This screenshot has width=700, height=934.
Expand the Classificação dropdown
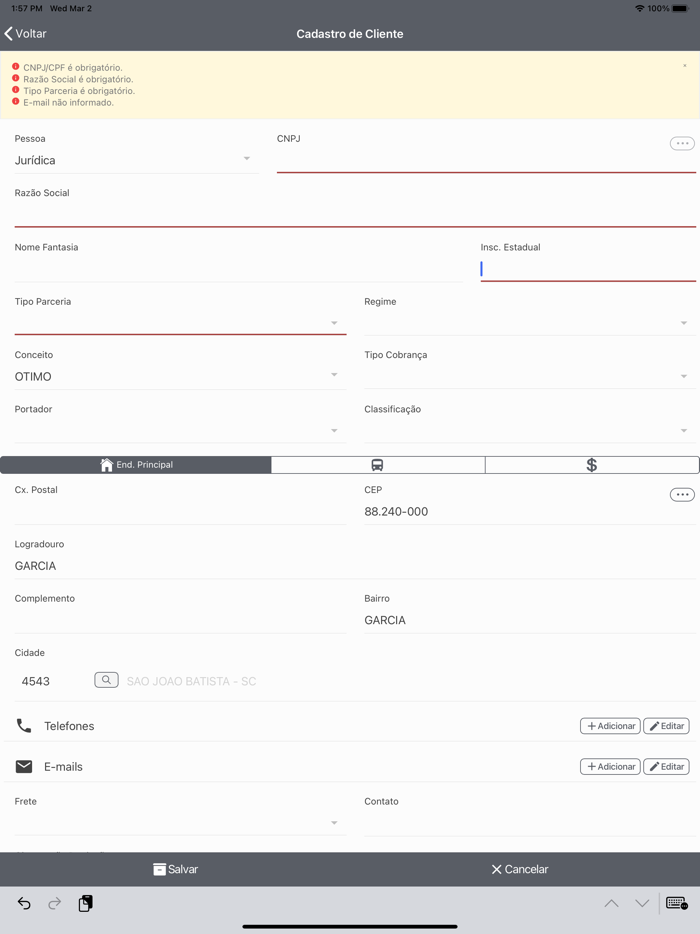pos(530,430)
